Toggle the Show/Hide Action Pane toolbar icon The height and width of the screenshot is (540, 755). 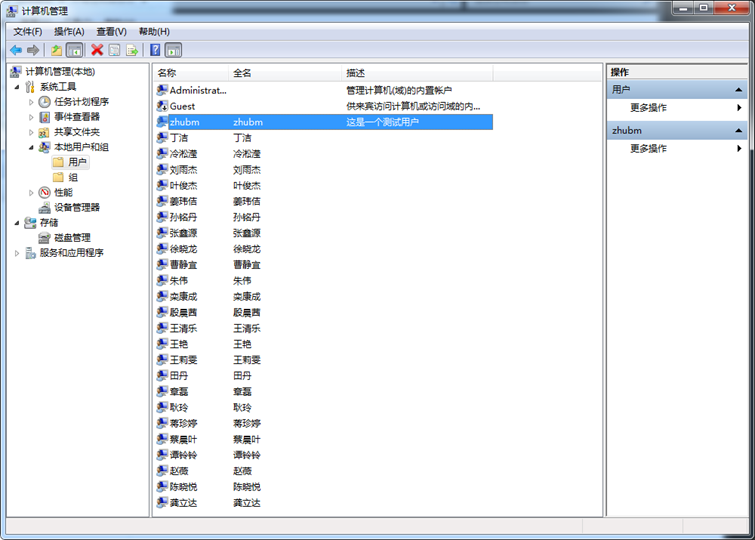click(x=173, y=50)
